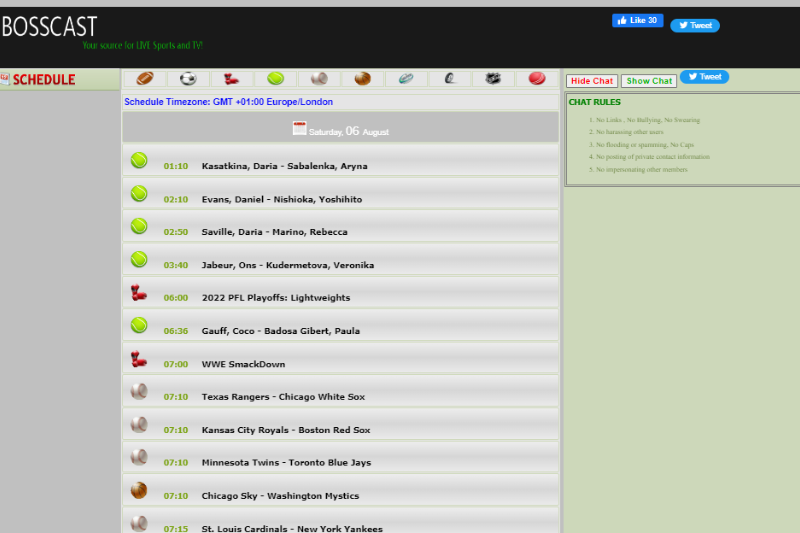
Task: Pick the basketball sport filter icon
Action: pyautogui.click(x=363, y=79)
